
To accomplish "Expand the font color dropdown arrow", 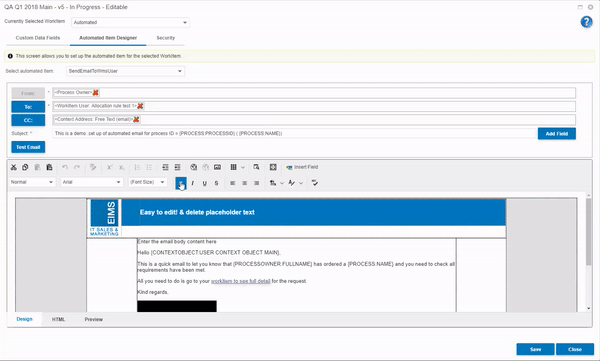I will click(x=282, y=183).
